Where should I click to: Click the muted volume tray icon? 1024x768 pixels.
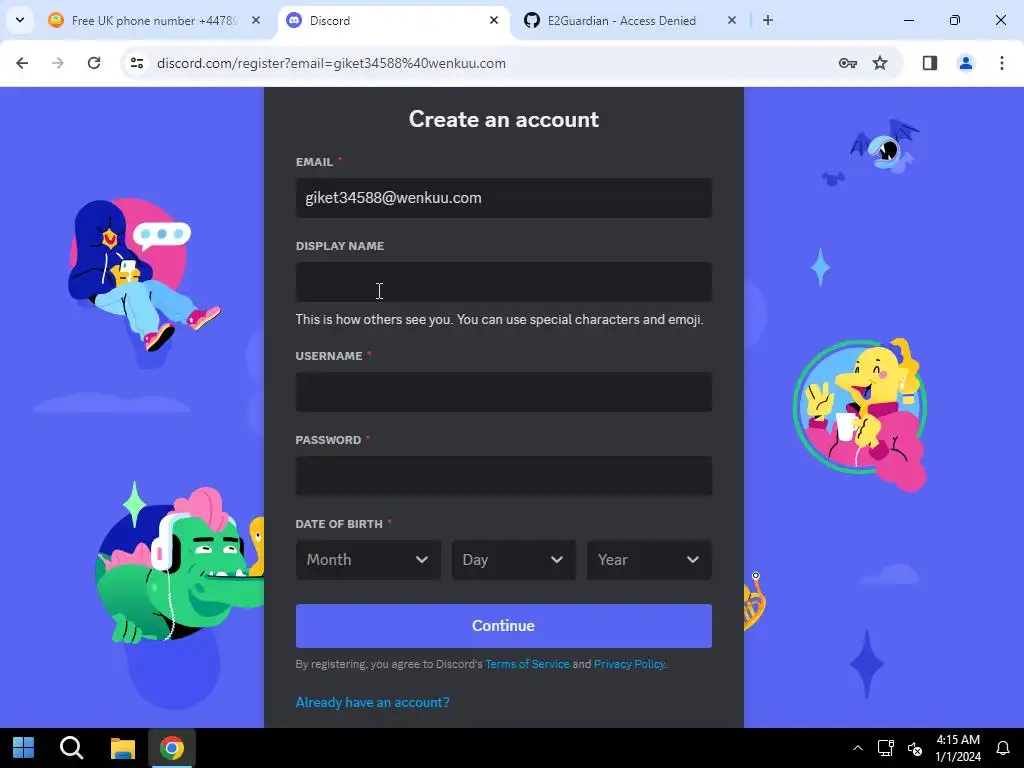(x=915, y=748)
